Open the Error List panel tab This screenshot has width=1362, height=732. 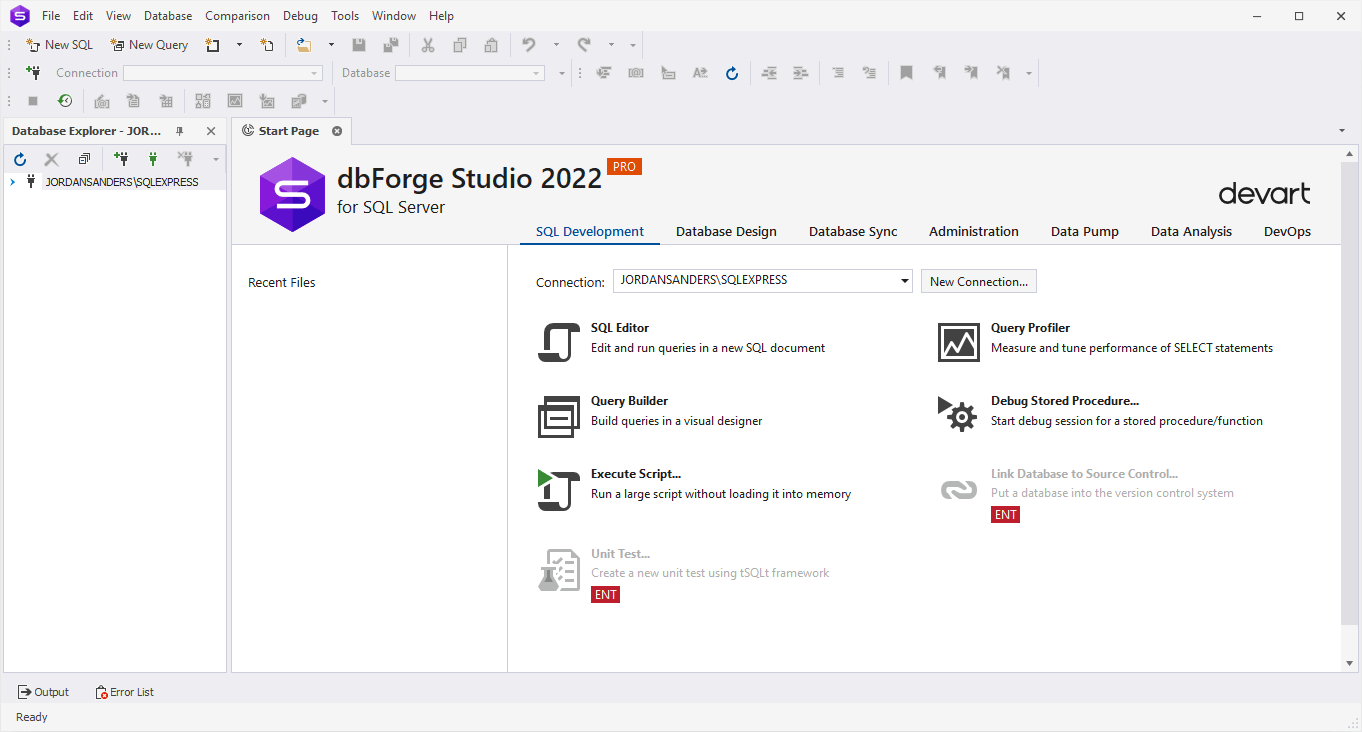pyautogui.click(x=125, y=692)
